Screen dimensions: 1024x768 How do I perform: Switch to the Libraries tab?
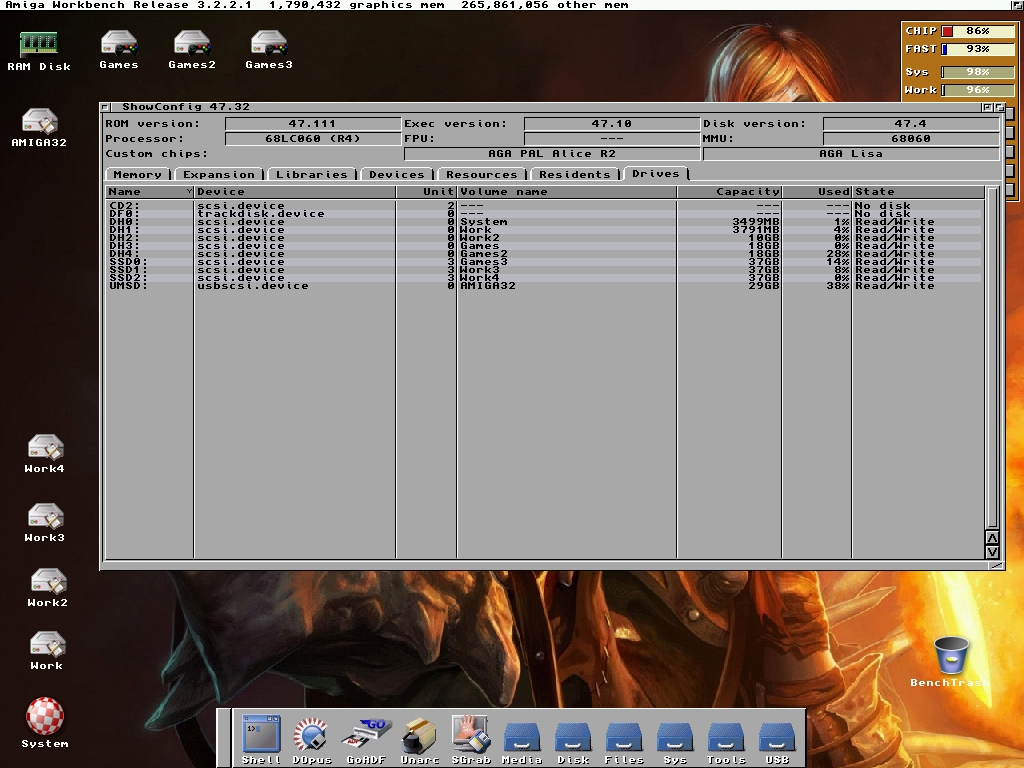(x=312, y=174)
